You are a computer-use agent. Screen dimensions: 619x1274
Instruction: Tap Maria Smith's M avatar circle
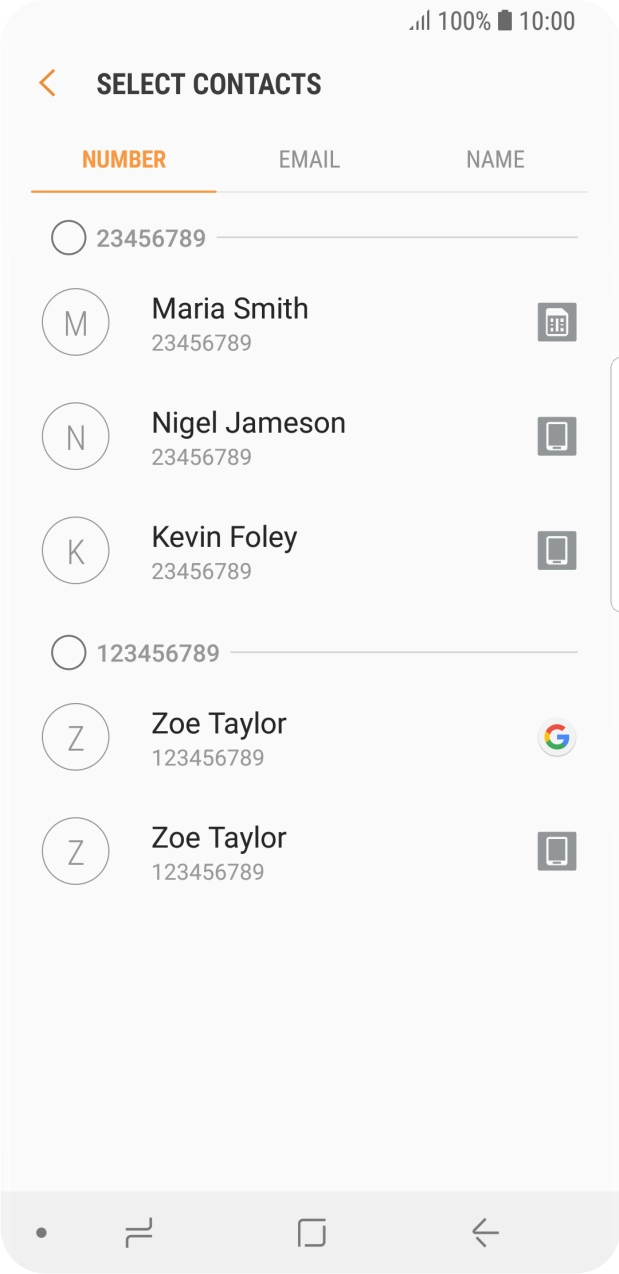[75, 323]
